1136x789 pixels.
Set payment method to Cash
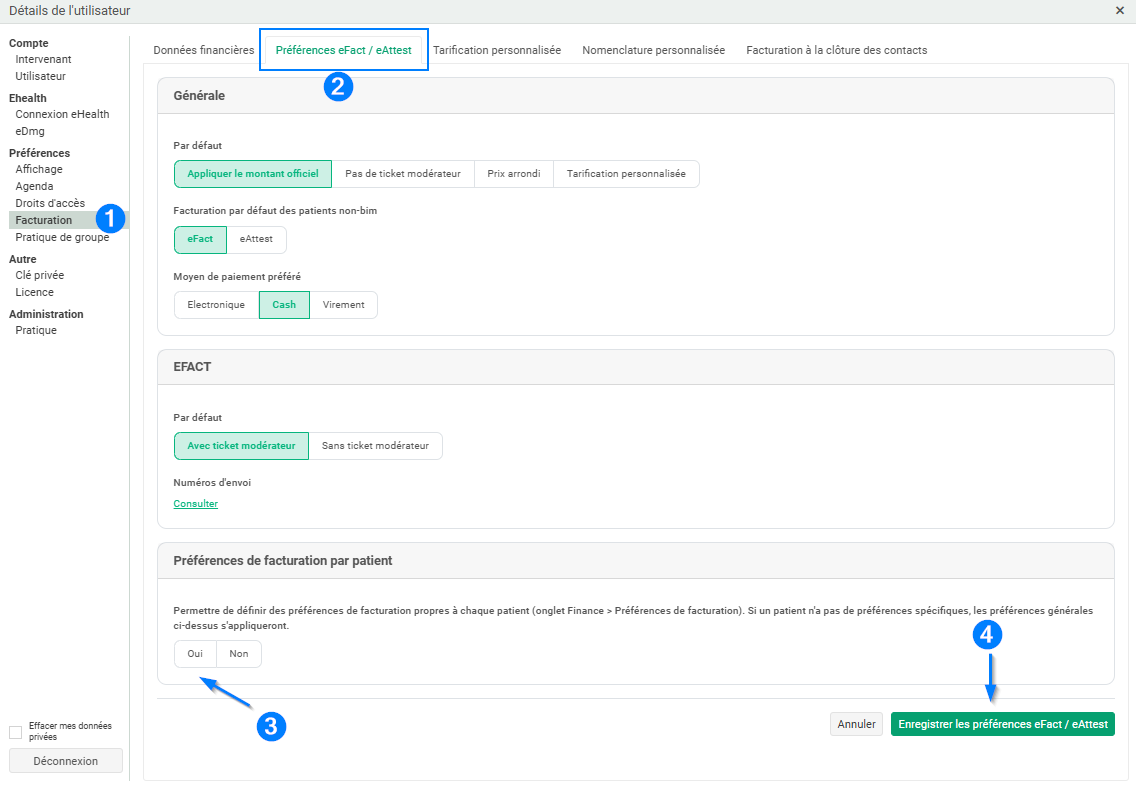click(284, 305)
